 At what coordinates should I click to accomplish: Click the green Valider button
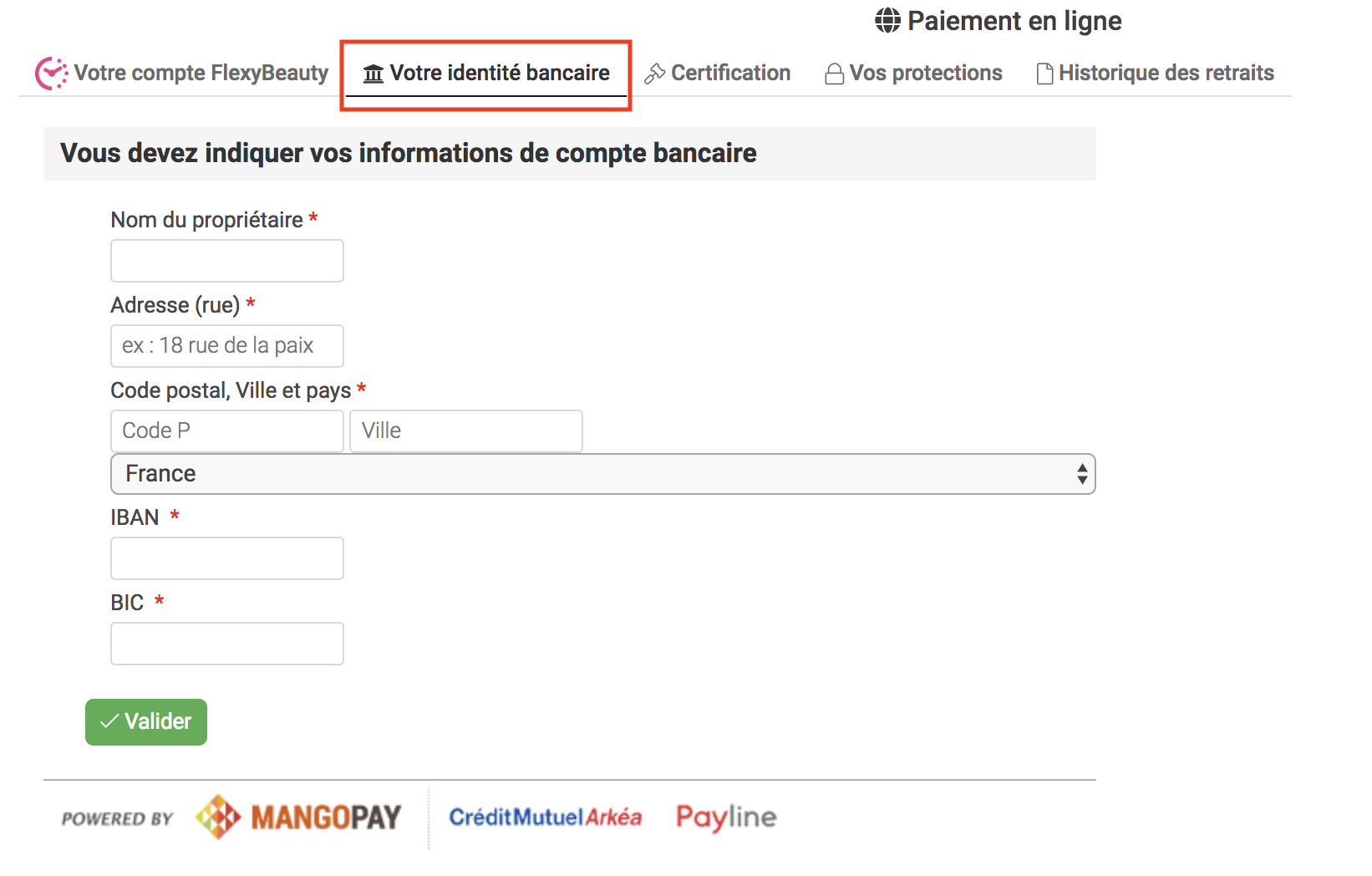coord(146,721)
